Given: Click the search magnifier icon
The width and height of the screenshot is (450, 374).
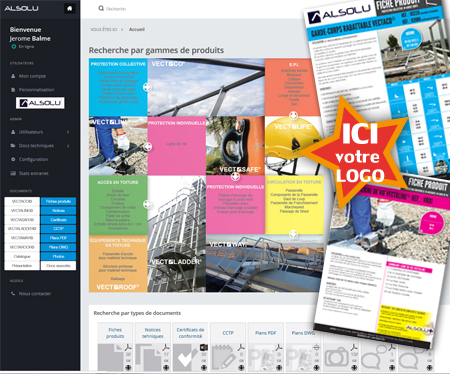Looking at the screenshot, I should [101, 8].
